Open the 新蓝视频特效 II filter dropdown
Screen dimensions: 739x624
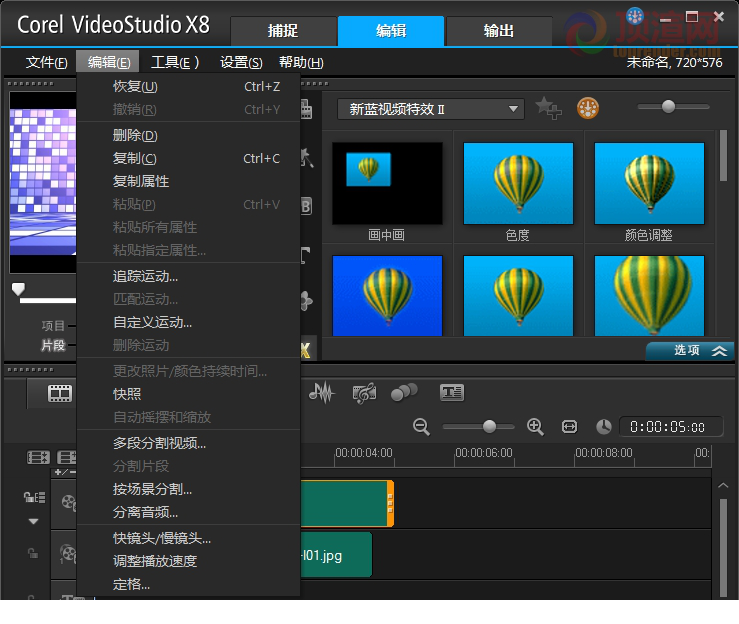tap(431, 109)
